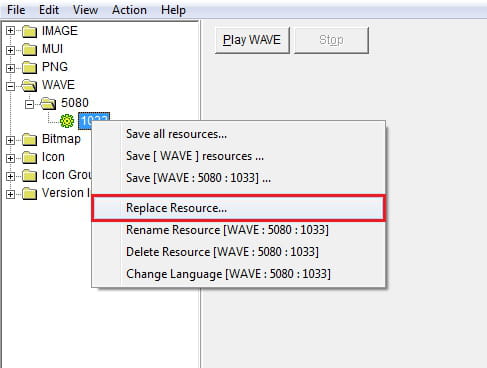This screenshot has height=368, width=487.
Task: Click the PNG folder icon
Action: [29, 68]
